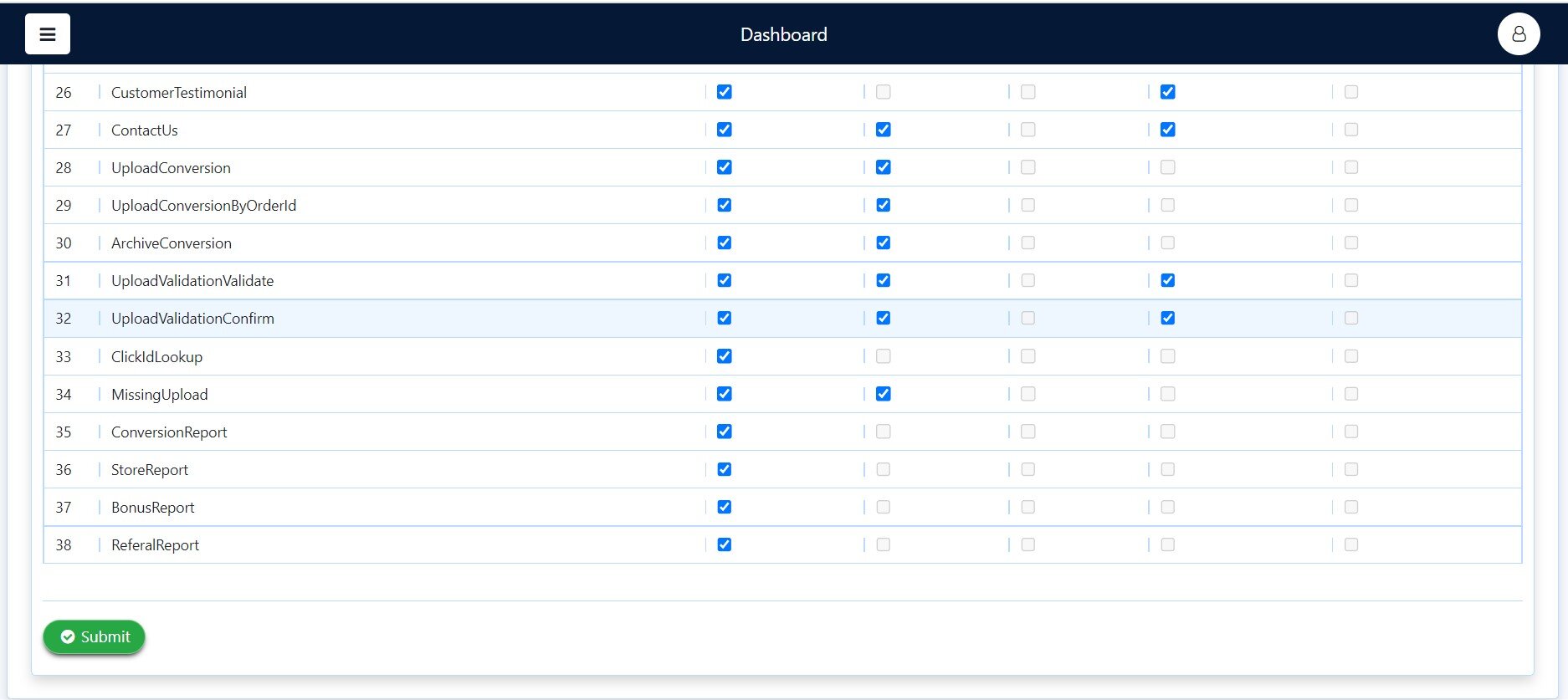This screenshot has width=1568, height=700.
Task: Check second checkbox for CustomerTestimonial
Action: point(884,92)
